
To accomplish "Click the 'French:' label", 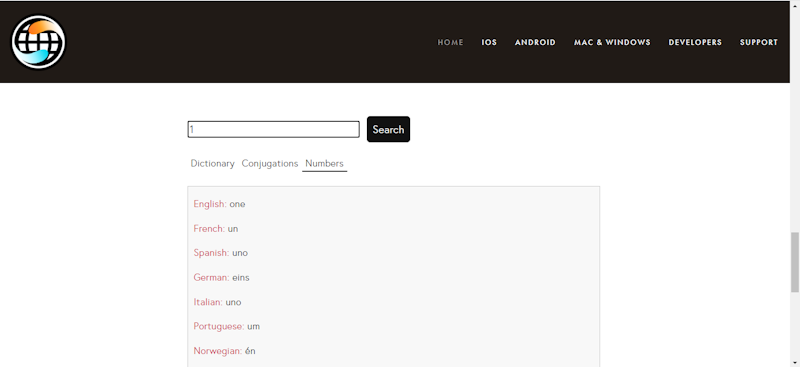I will point(209,229).
